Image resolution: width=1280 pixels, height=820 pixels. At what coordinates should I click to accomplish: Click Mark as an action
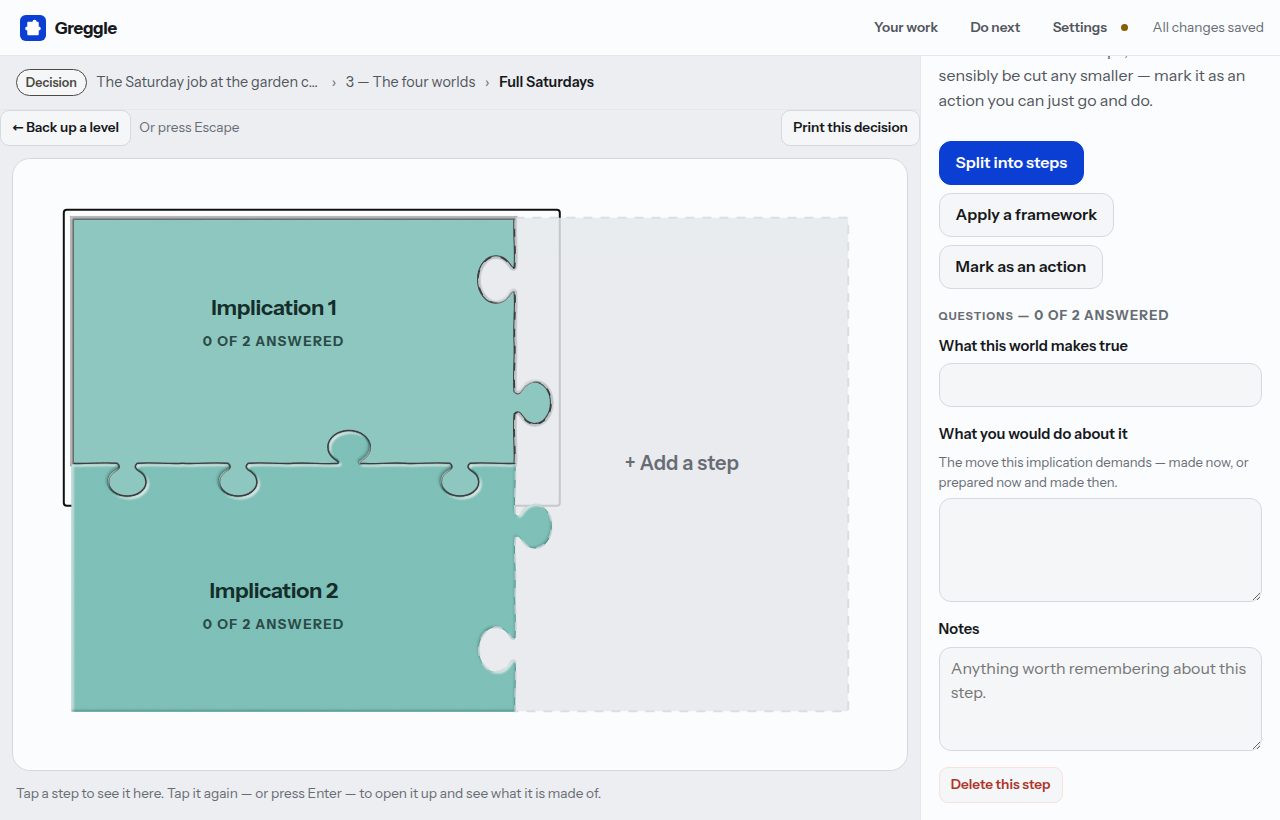coord(1020,267)
